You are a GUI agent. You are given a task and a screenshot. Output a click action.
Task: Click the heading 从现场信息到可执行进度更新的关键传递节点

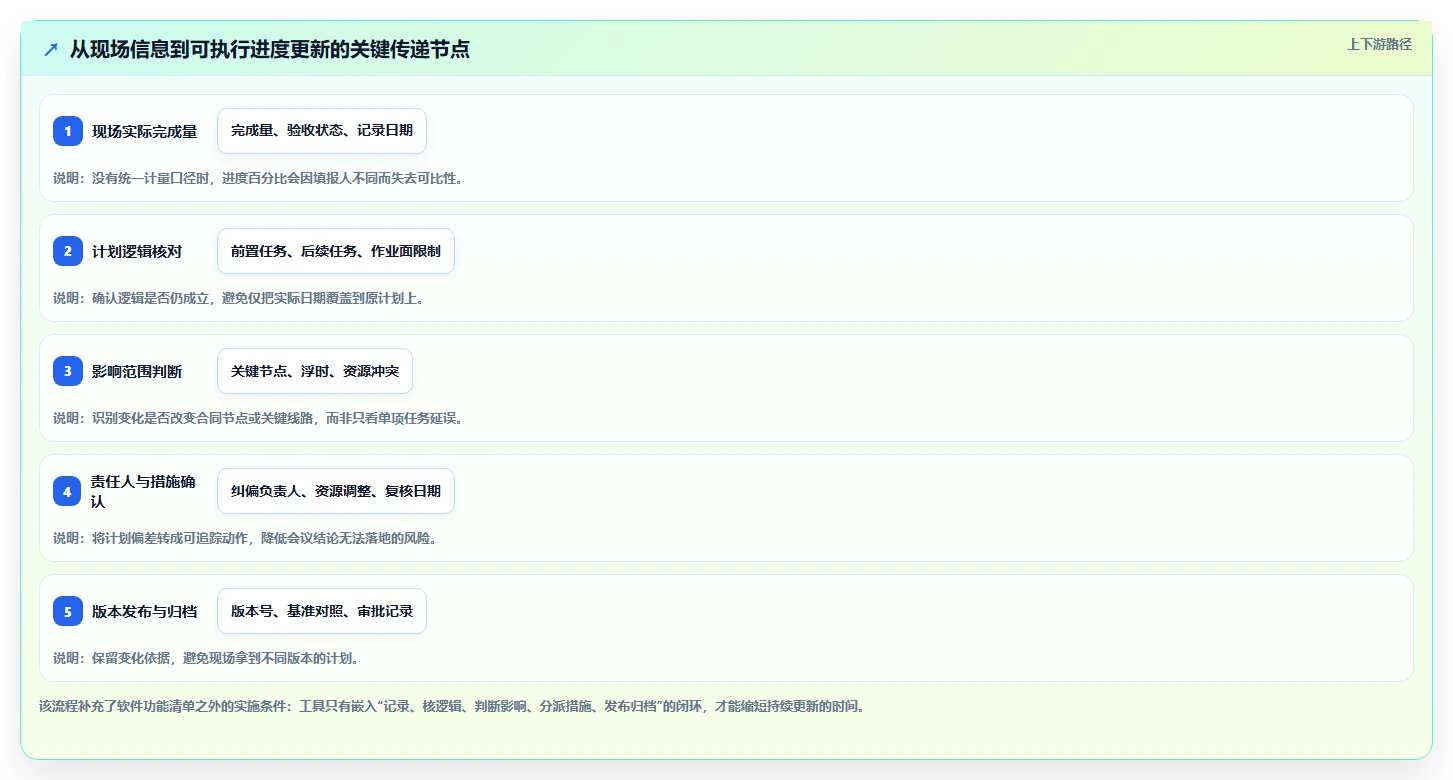(270, 49)
